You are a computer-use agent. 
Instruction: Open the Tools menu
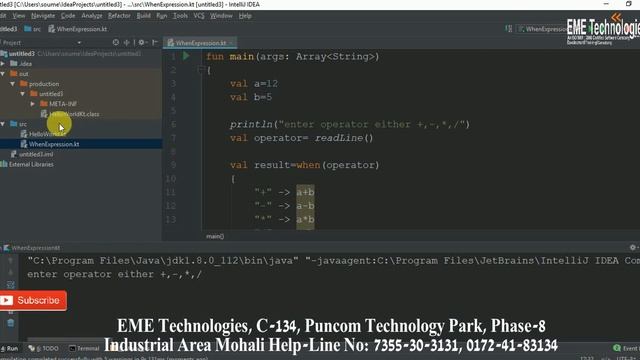tap(180, 16)
